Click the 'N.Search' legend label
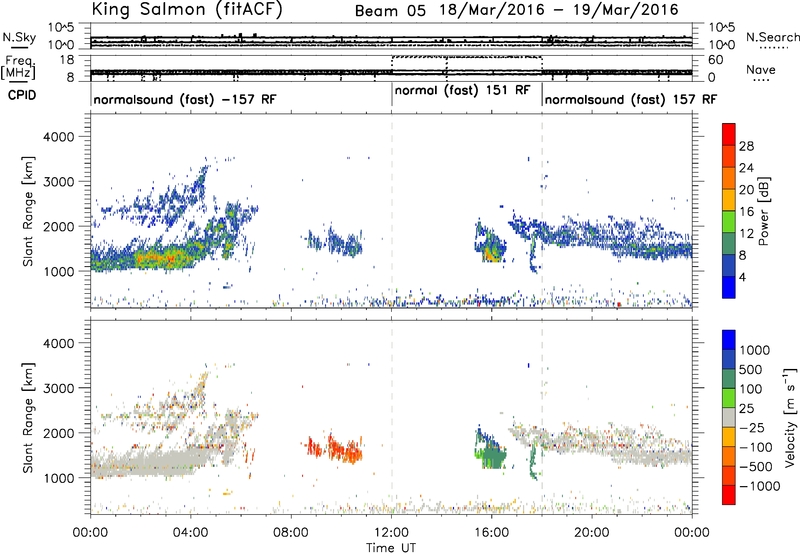 (x=773, y=37)
